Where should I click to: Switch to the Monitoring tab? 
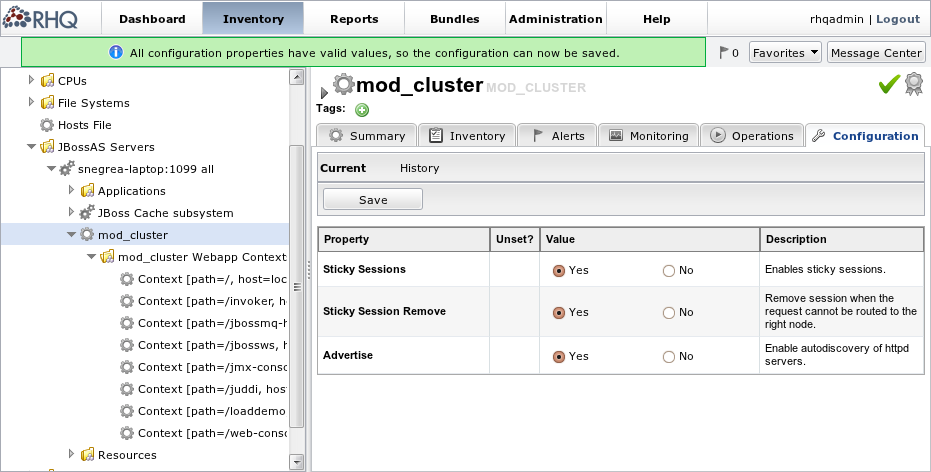[x=649, y=135]
